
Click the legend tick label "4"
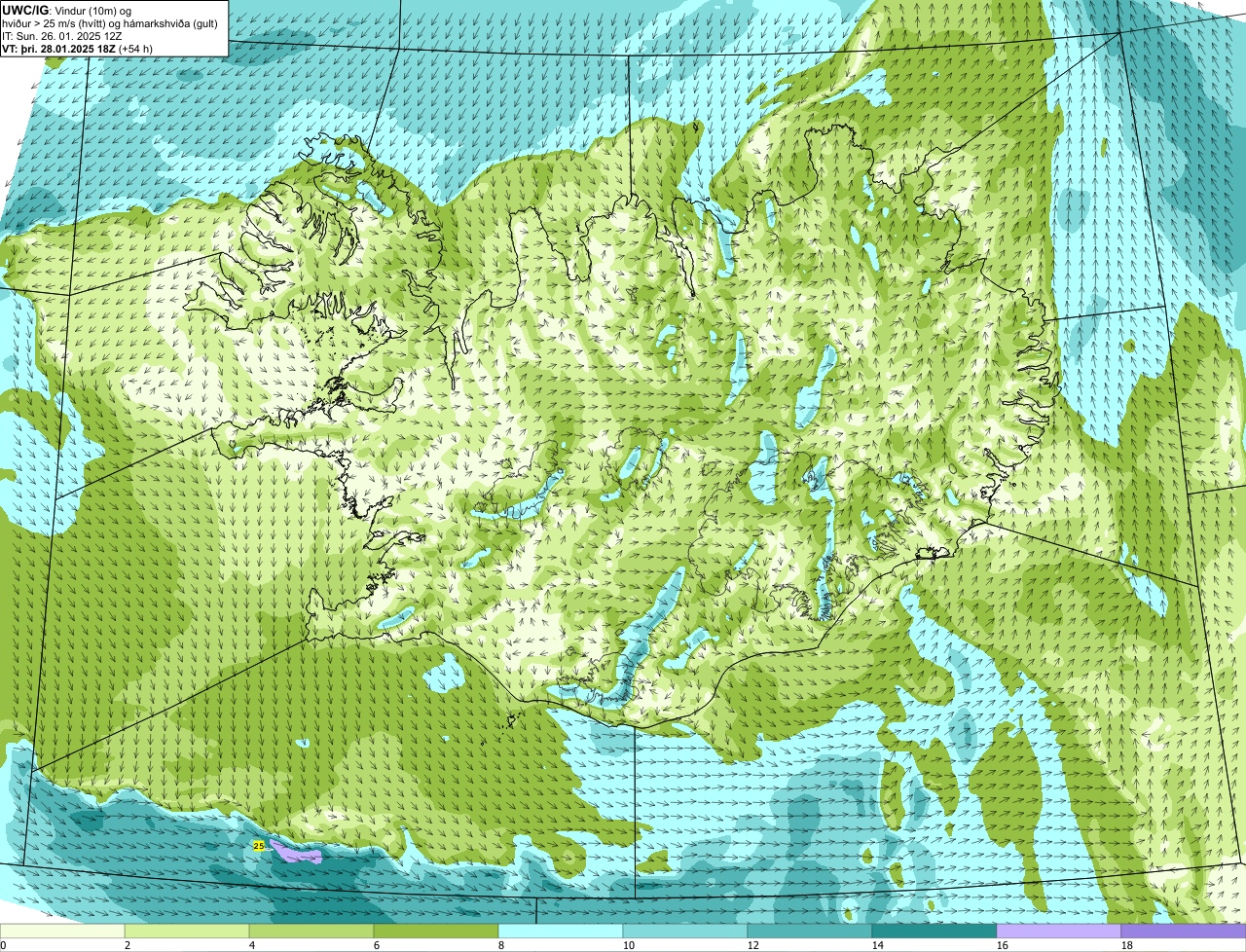coord(252,945)
